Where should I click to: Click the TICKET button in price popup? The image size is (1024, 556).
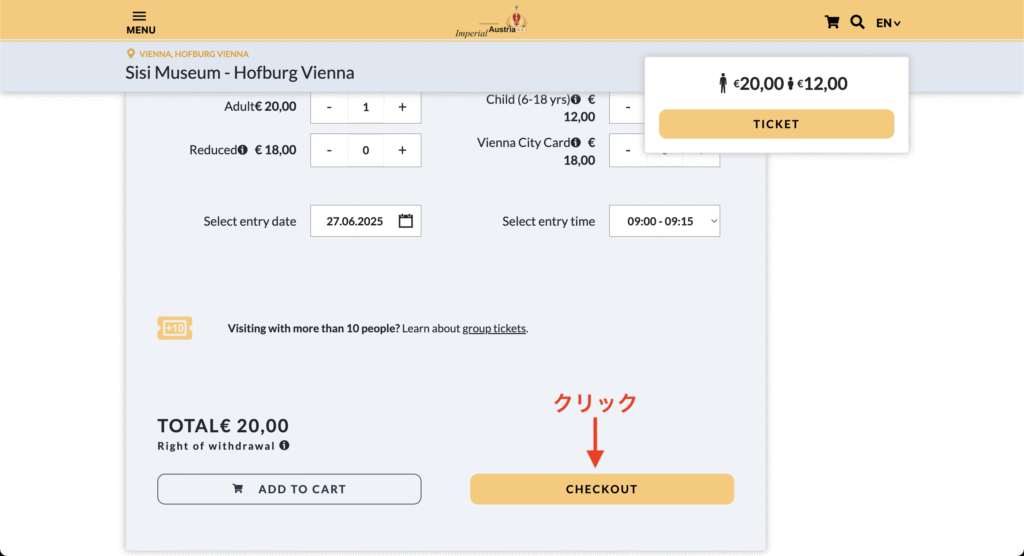(x=776, y=124)
